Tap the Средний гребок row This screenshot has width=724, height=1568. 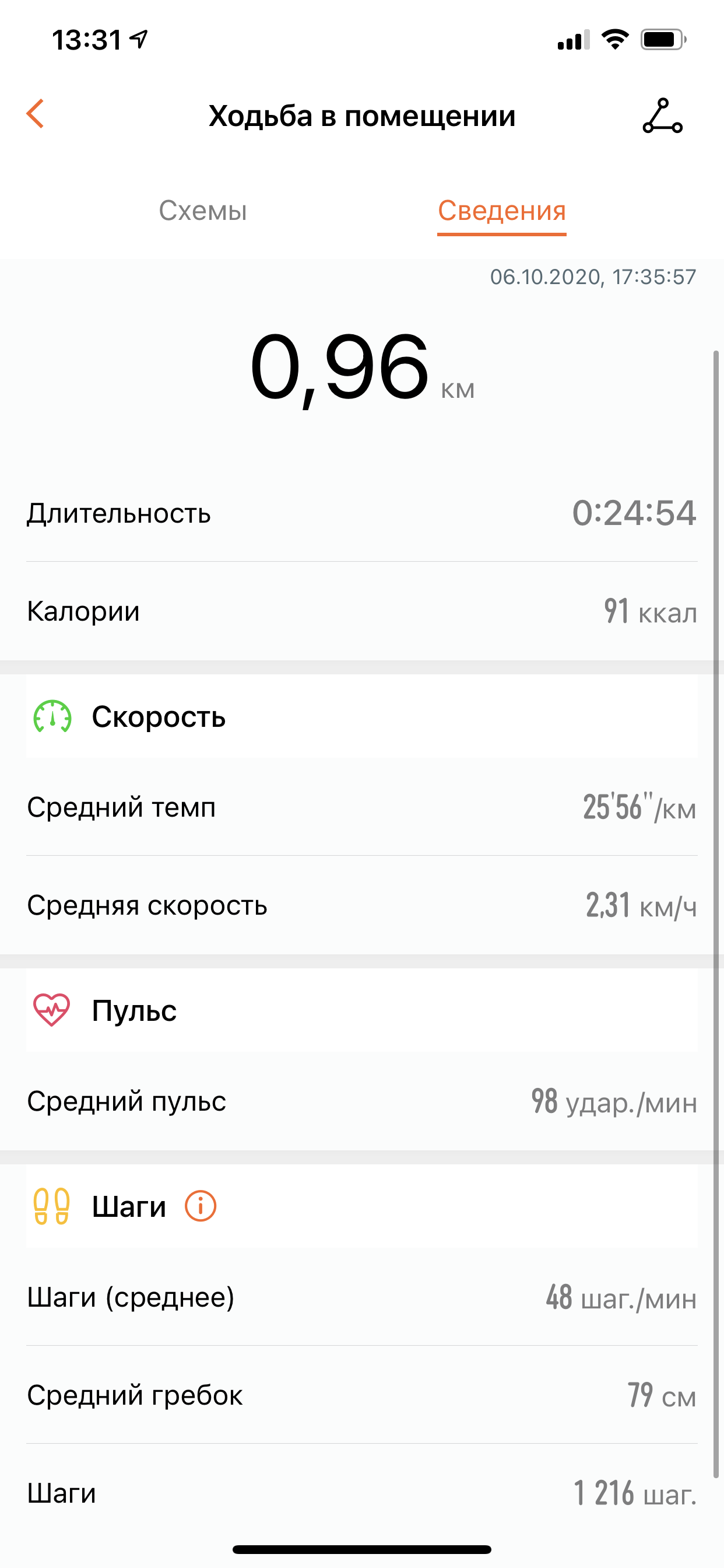362,1395
